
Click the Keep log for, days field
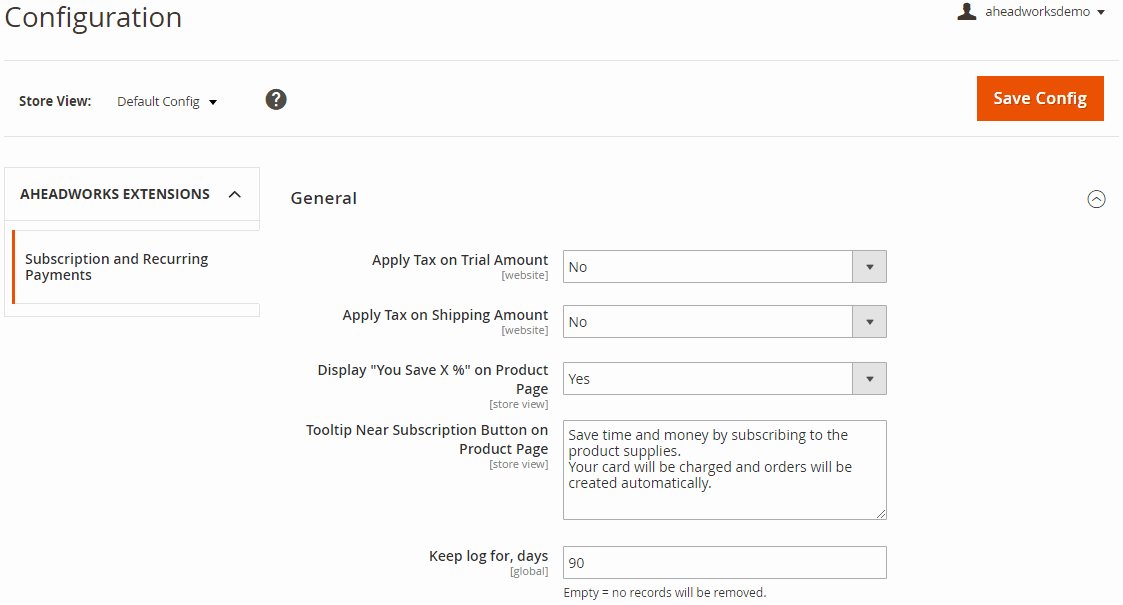tap(724, 563)
